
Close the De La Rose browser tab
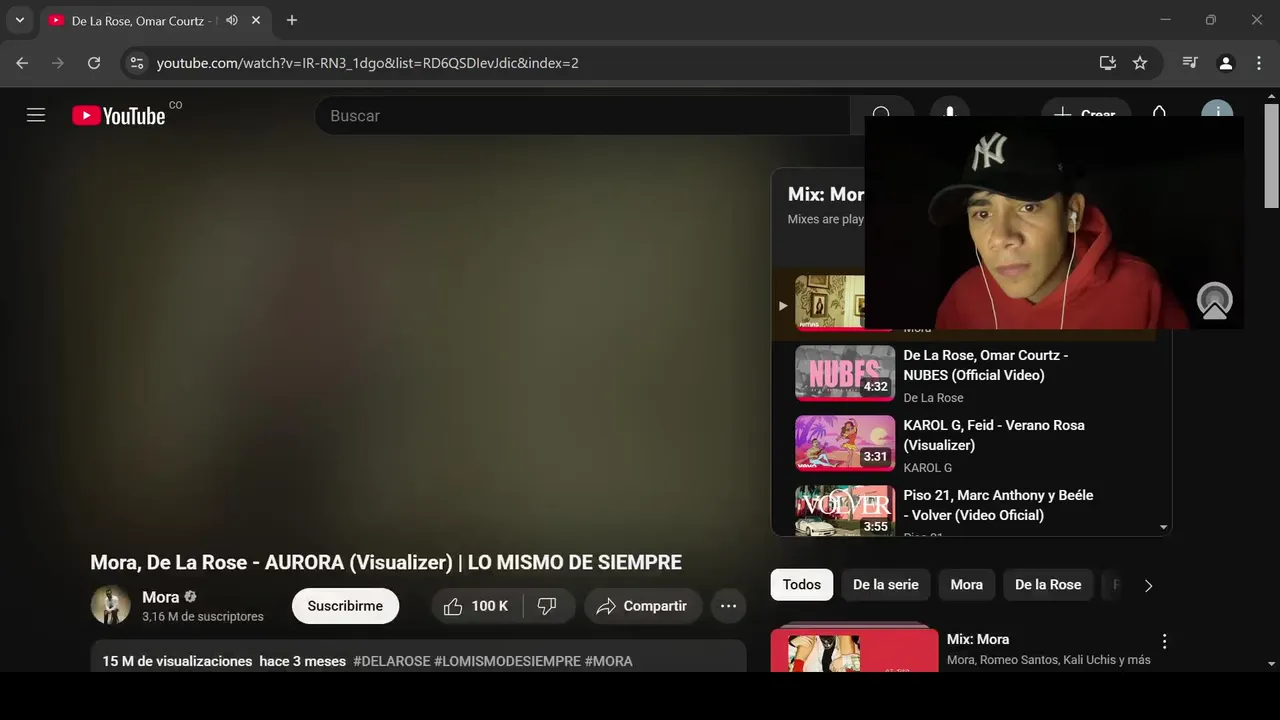pyautogui.click(x=257, y=20)
